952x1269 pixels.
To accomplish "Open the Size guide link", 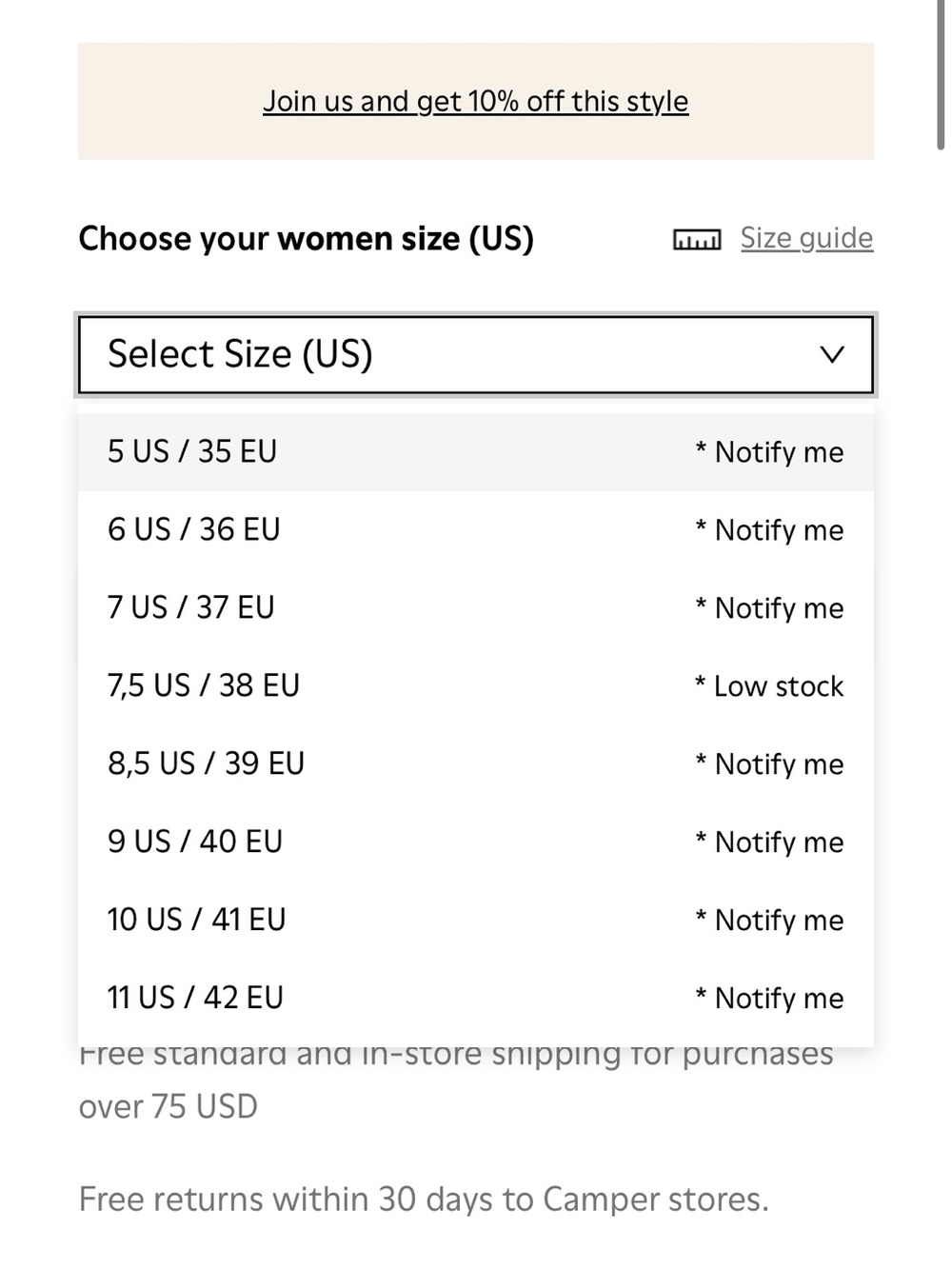I will [x=806, y=238].
